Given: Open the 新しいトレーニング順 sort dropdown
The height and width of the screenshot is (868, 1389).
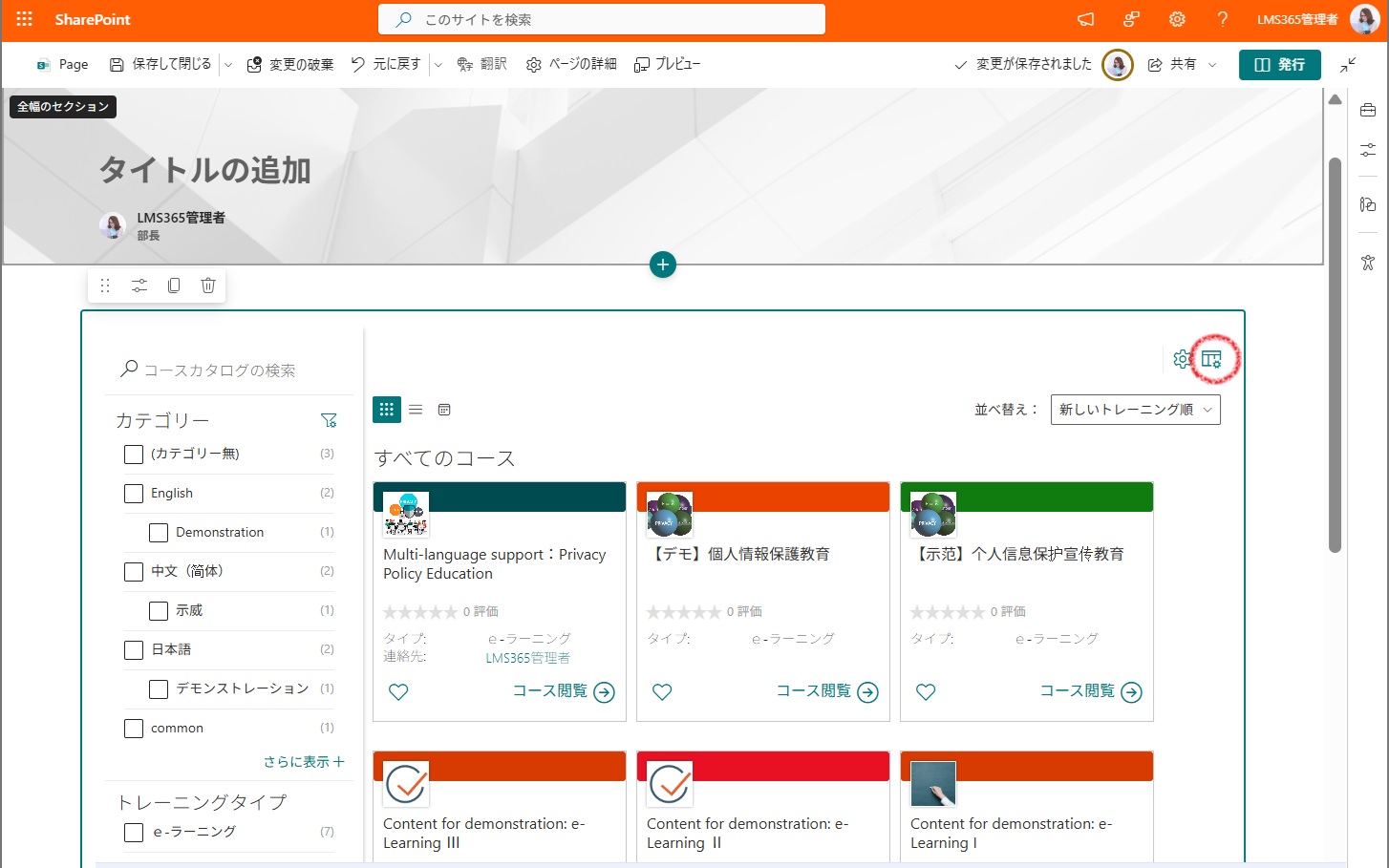Looking at the screenshot, I should point(1135,410).
